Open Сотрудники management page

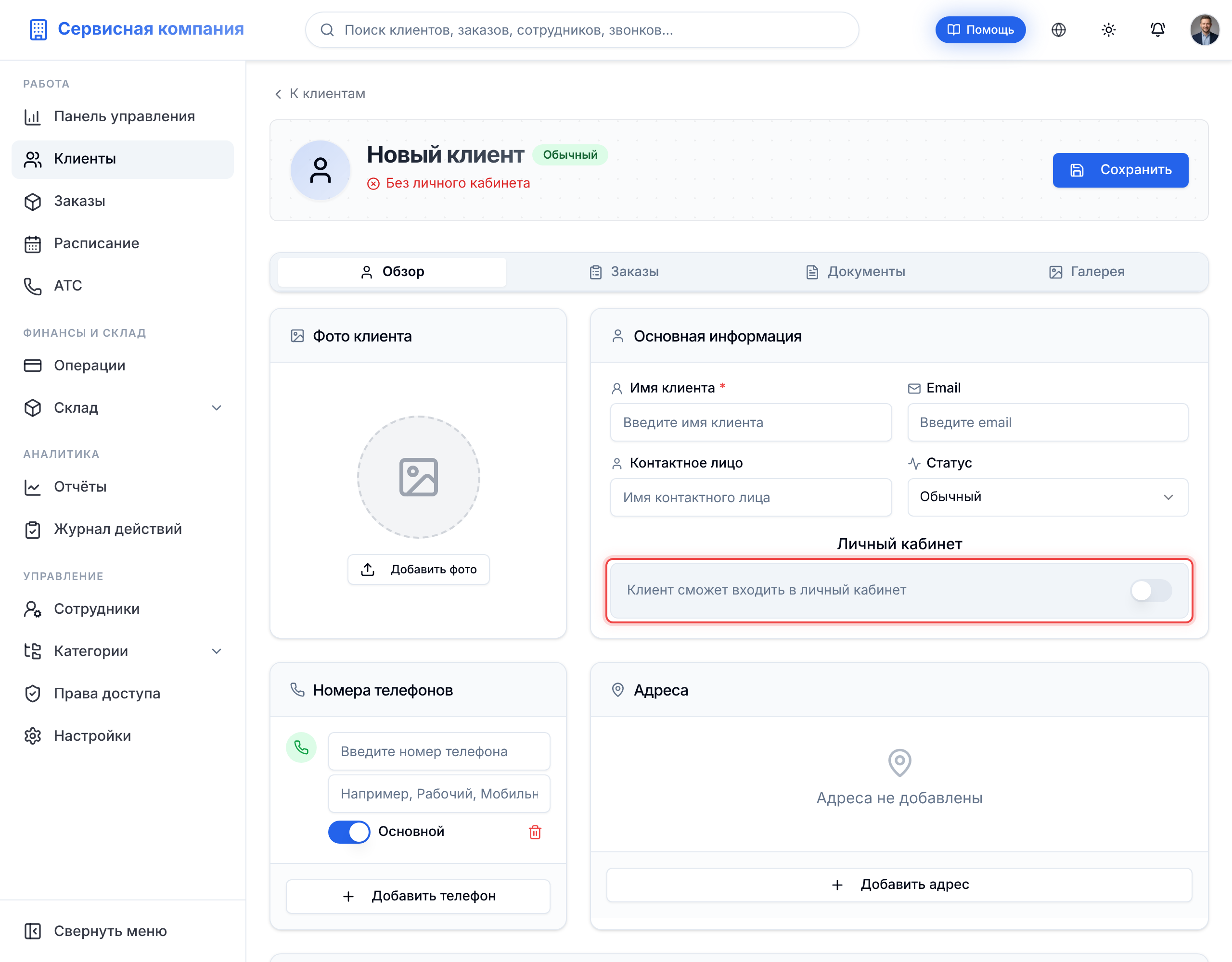[122, 609]
